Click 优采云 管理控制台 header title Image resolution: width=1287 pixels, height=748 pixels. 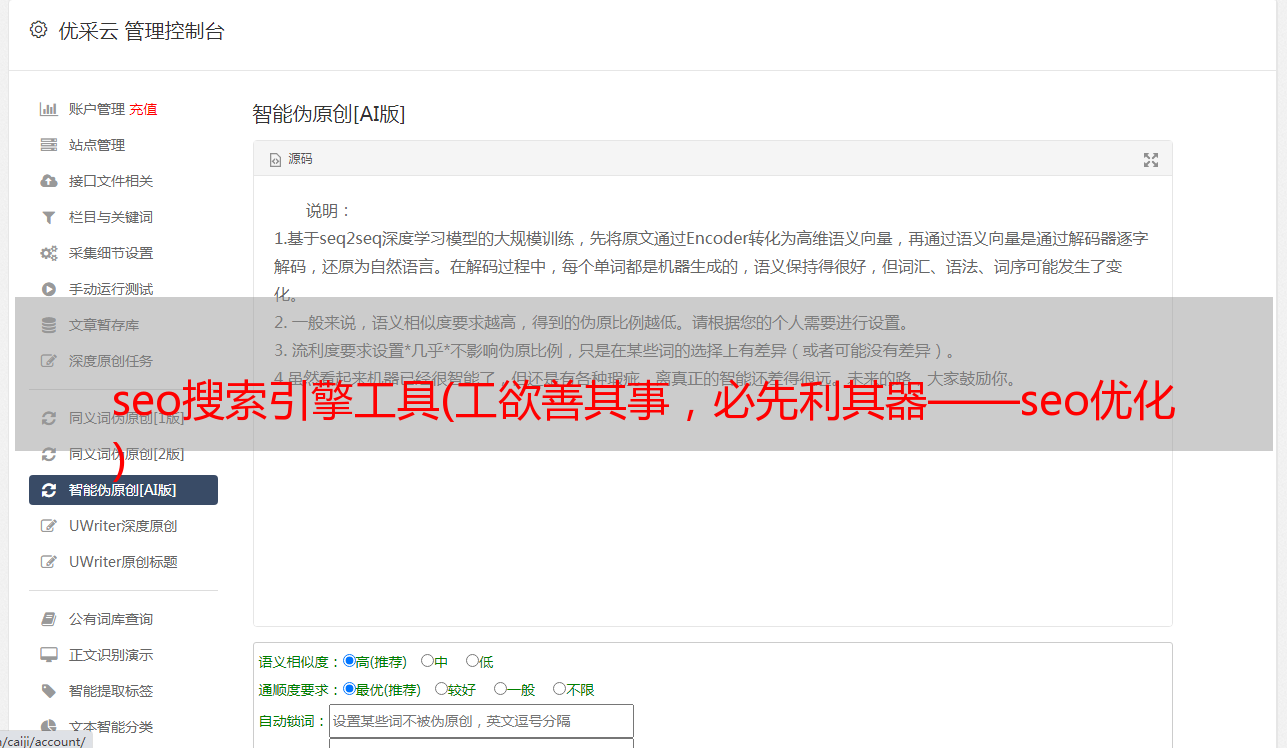(x=141, y=31)
